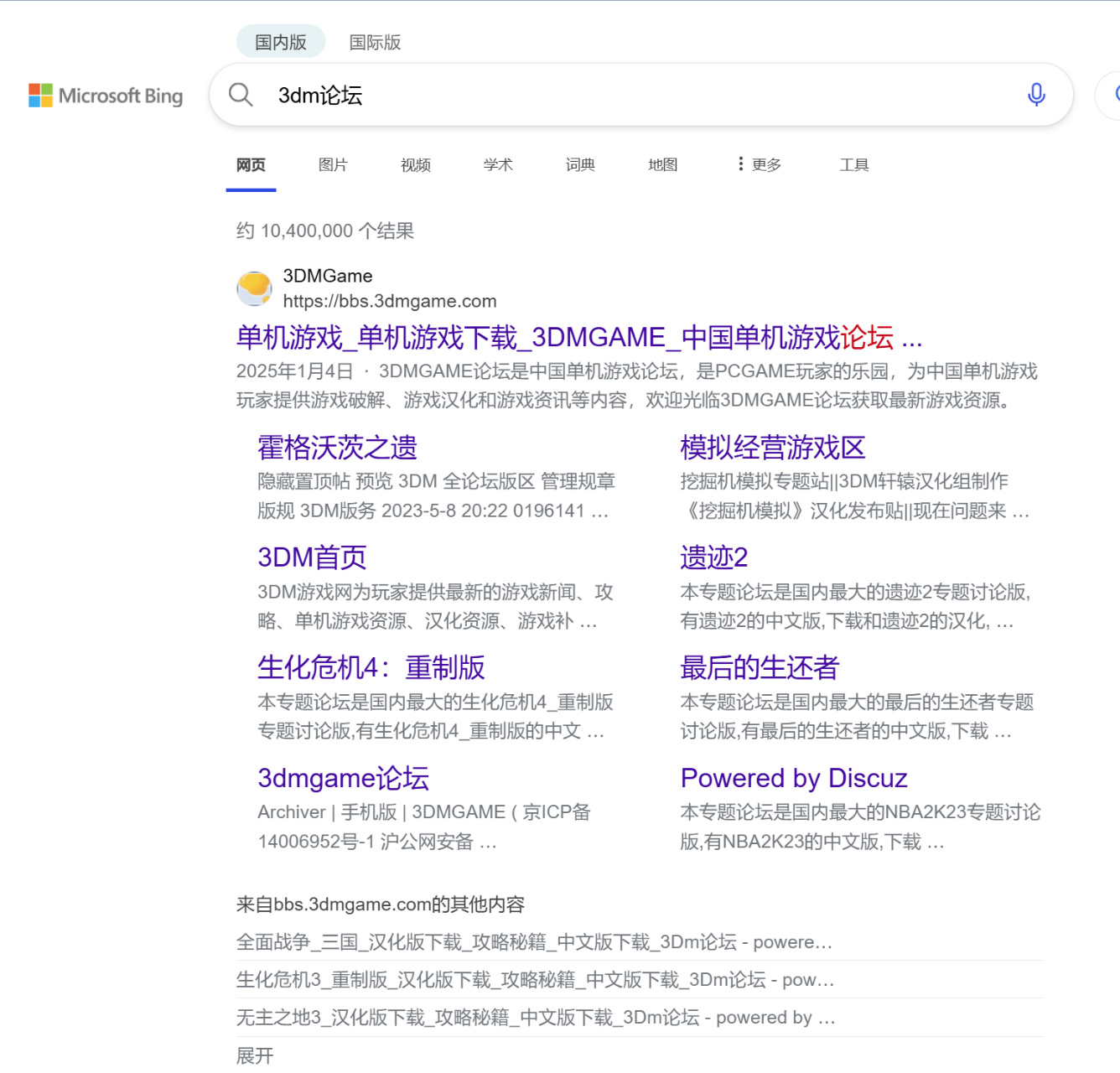Open the Powered by Discuz sublink
Image resolution: width=1120 pixels, height=1073 pixels.
tap(794, 778)
